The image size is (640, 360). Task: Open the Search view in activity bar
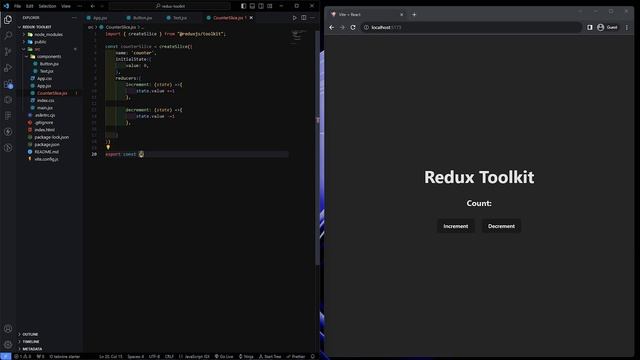[x=8, y=36]
